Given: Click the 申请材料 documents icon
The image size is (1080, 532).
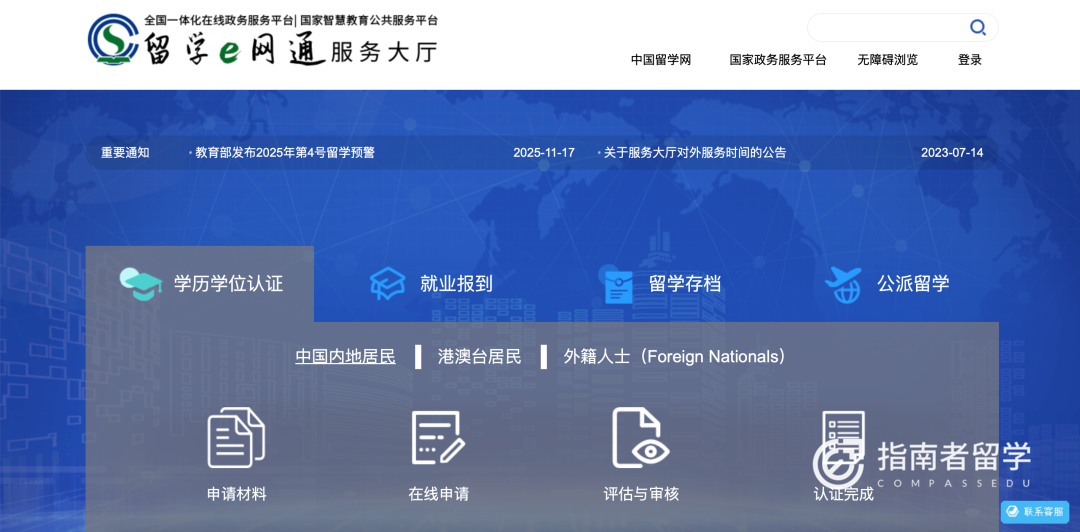Looking at the screenshot, I should click(x=236, y=438).
